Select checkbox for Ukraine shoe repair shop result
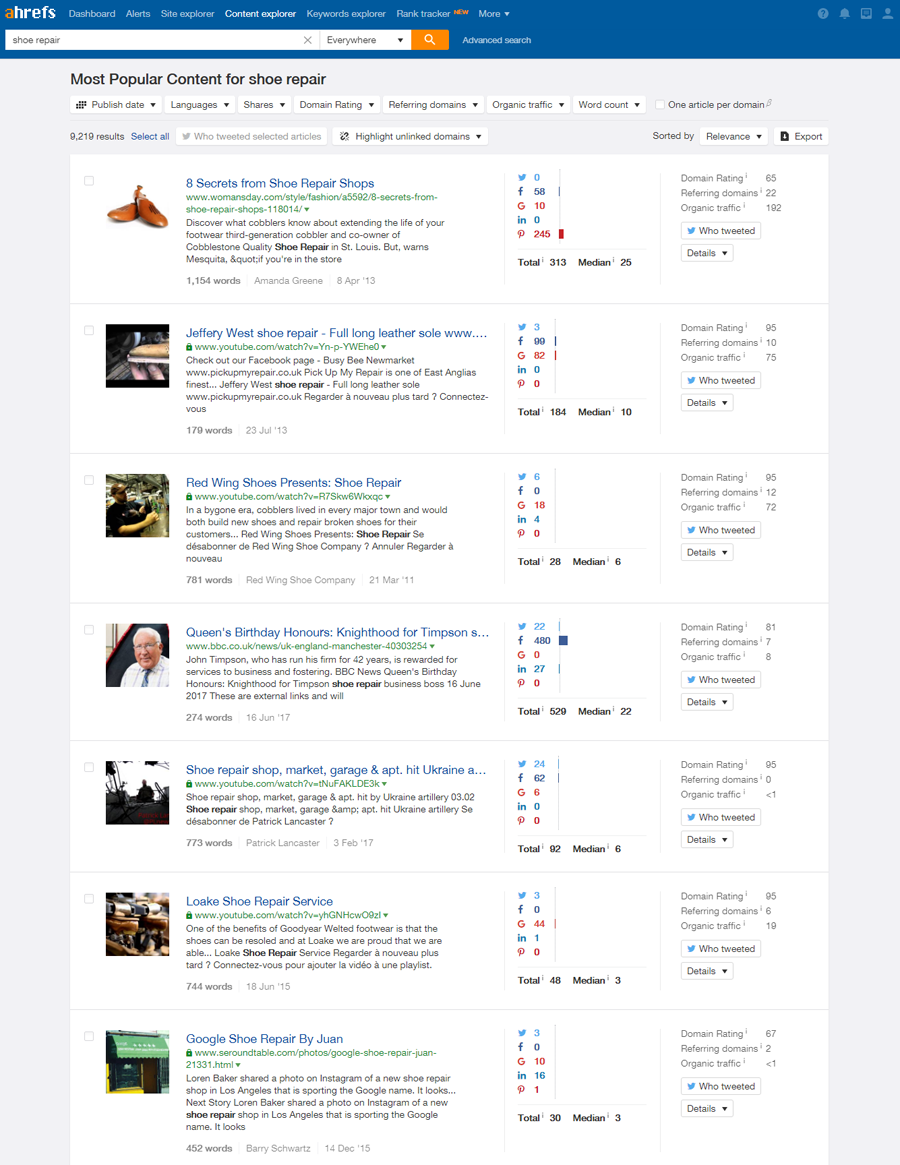Viewport: 900px width, 1165px height. tap(89, 768)
